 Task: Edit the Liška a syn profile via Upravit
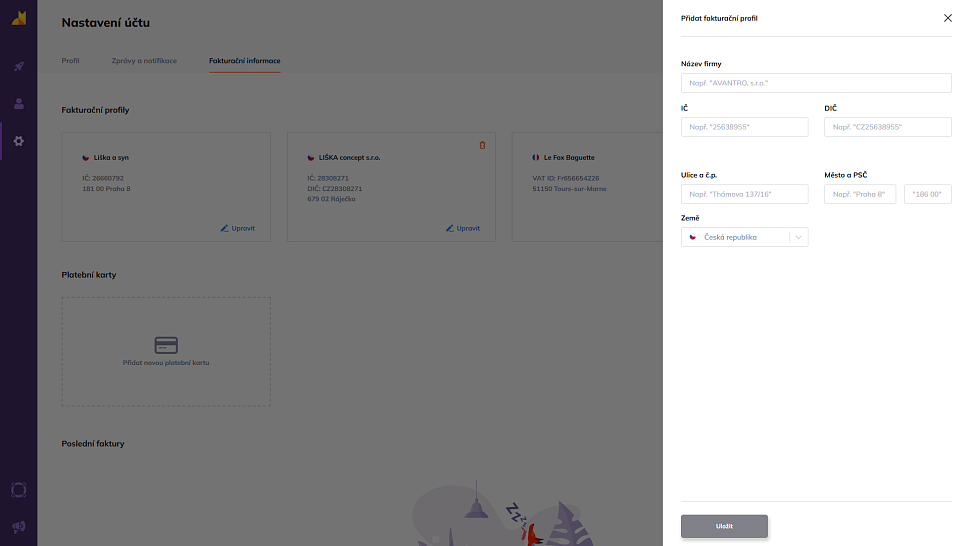(238, 228)
